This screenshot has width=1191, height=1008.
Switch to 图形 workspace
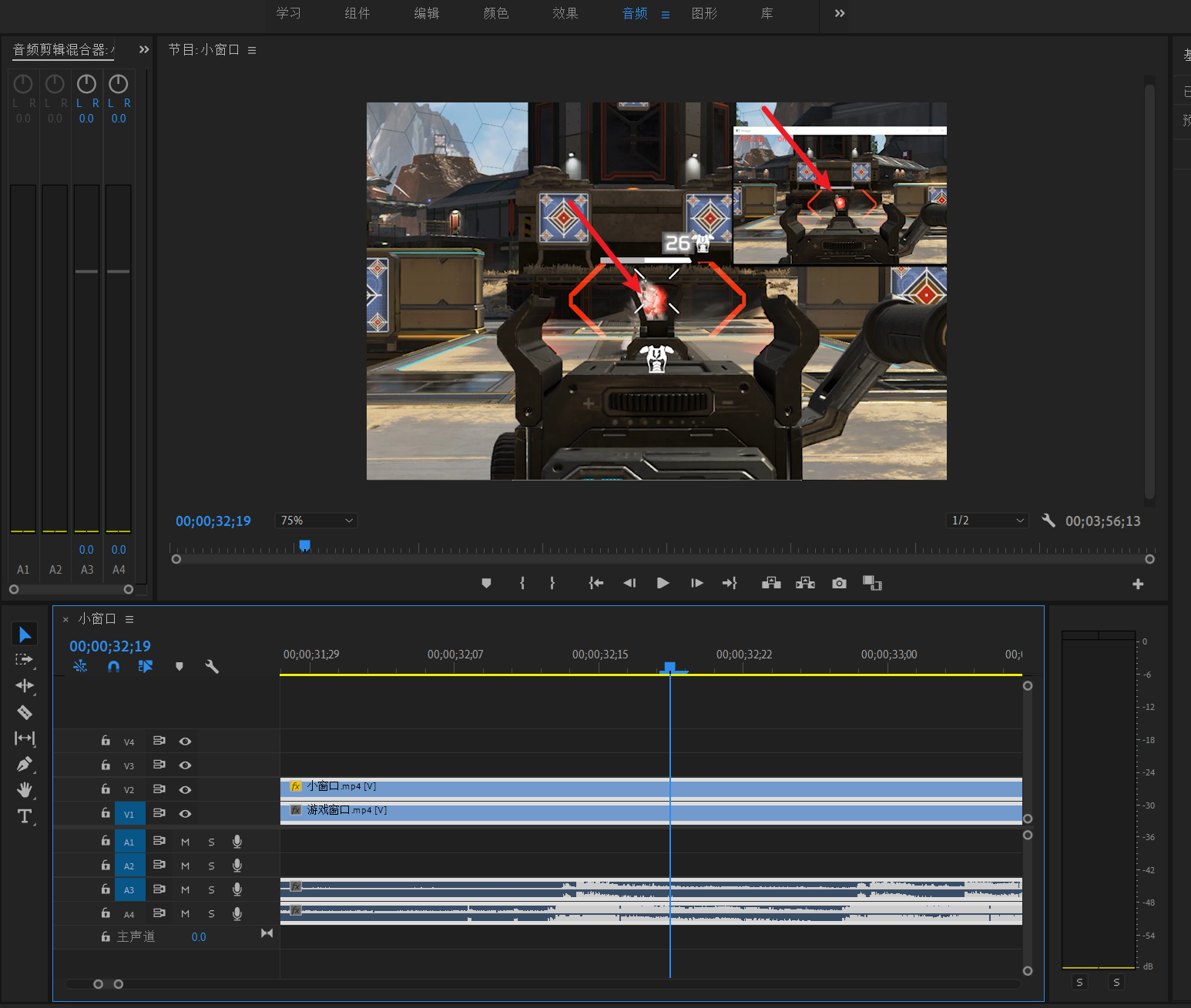pos(704,13)
